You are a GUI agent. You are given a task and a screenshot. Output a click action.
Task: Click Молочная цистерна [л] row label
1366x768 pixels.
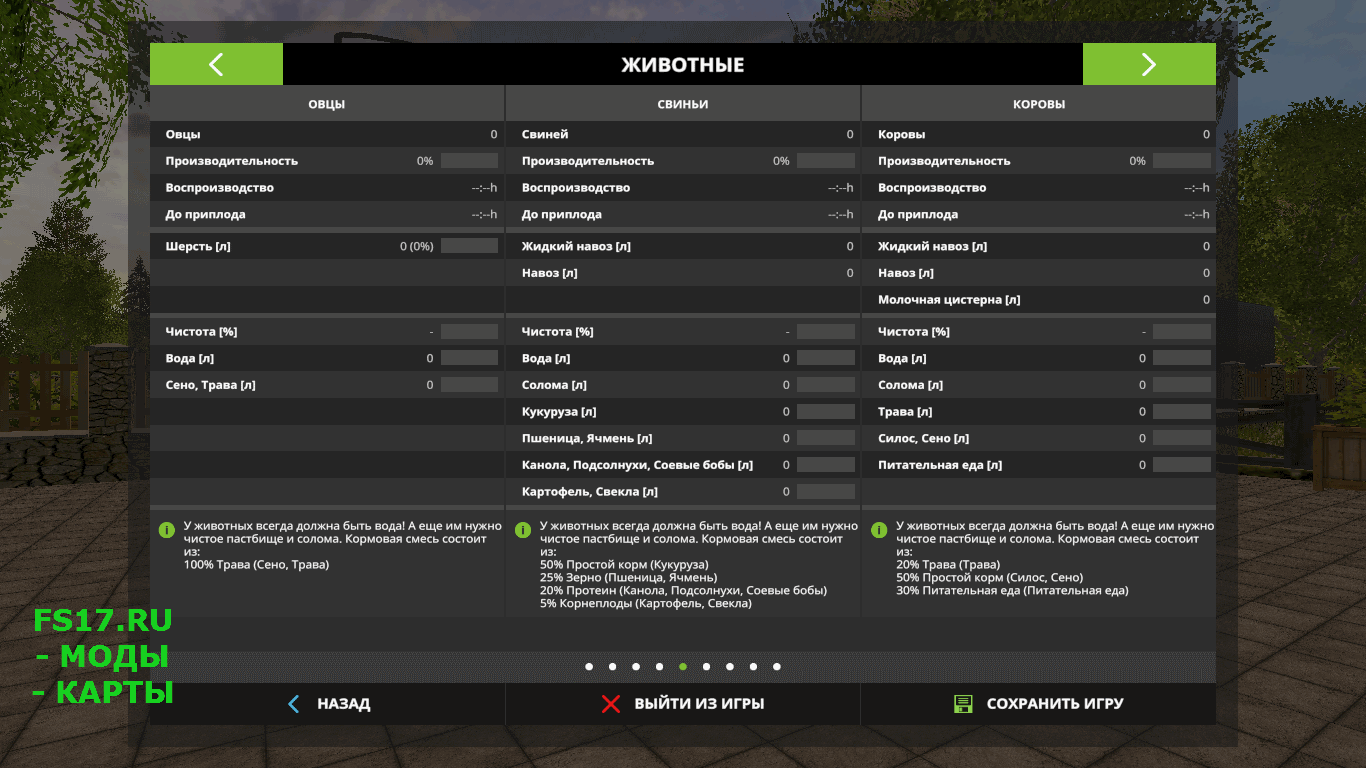[949, 300]
